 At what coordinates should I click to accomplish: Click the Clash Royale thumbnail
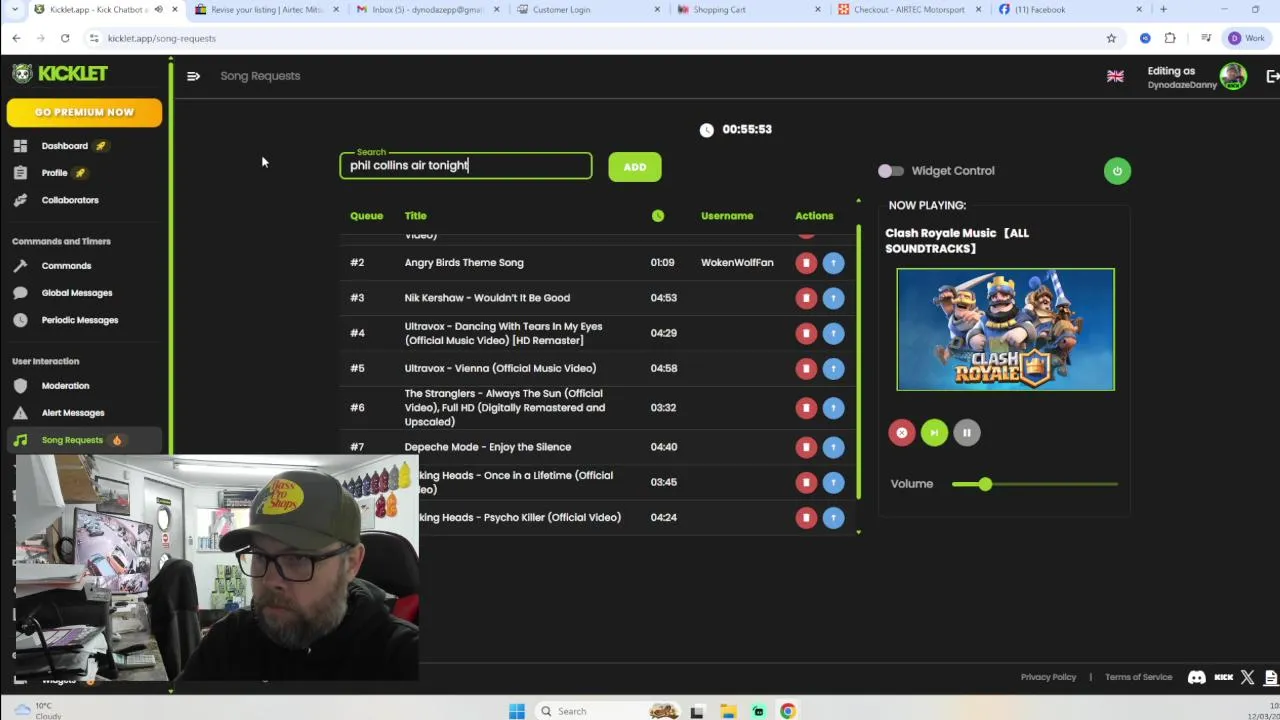click(x=1005, y=329)
